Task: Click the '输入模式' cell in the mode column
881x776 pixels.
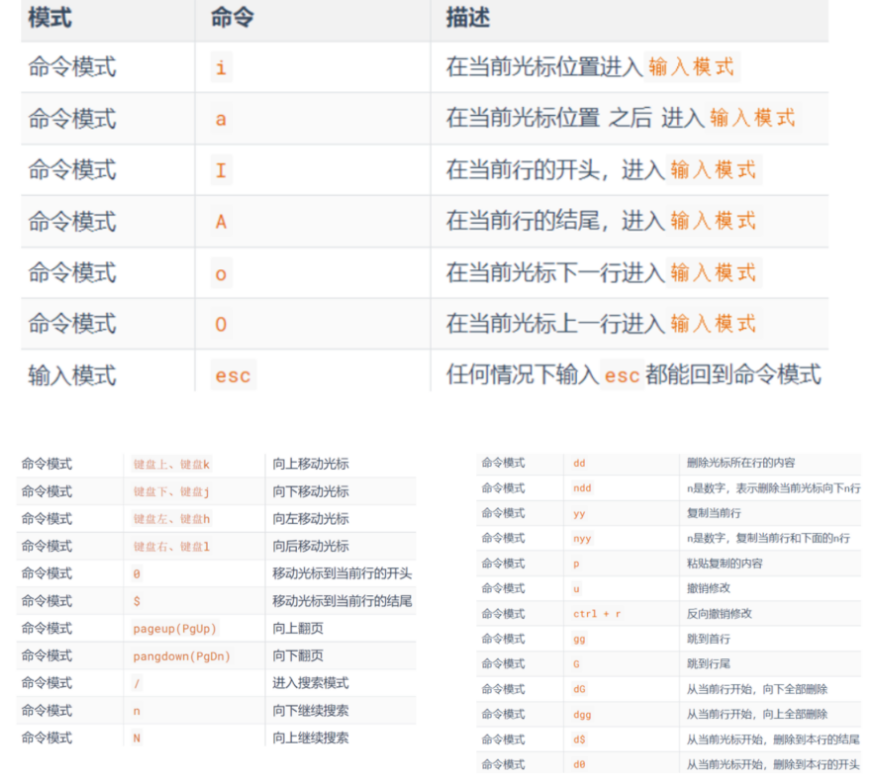Action: [72, 375]
